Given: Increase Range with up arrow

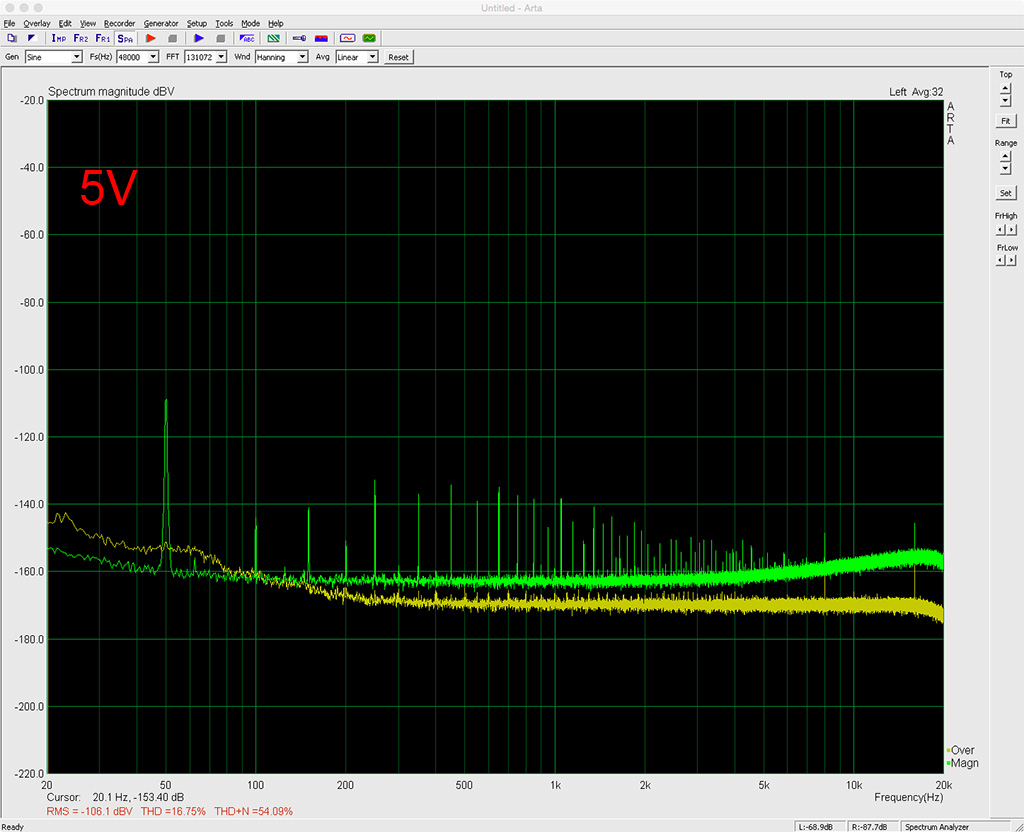Looking at the screenshot, I should (x=1005, y=157).
